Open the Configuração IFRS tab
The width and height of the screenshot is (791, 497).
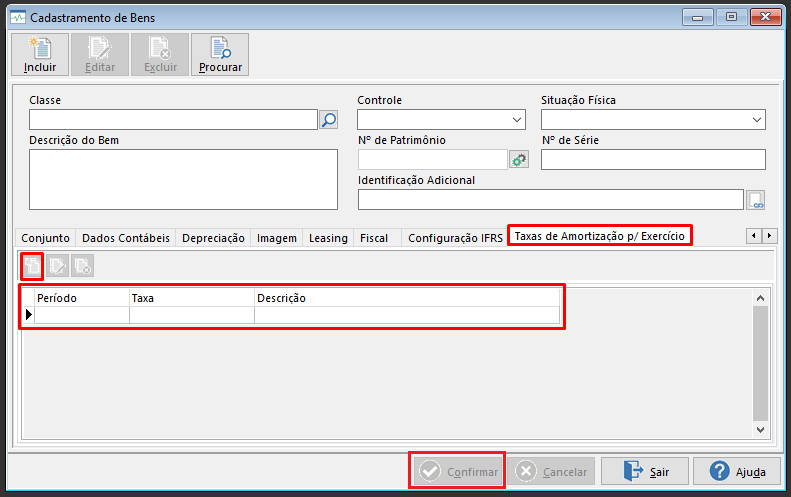(455, 238)
